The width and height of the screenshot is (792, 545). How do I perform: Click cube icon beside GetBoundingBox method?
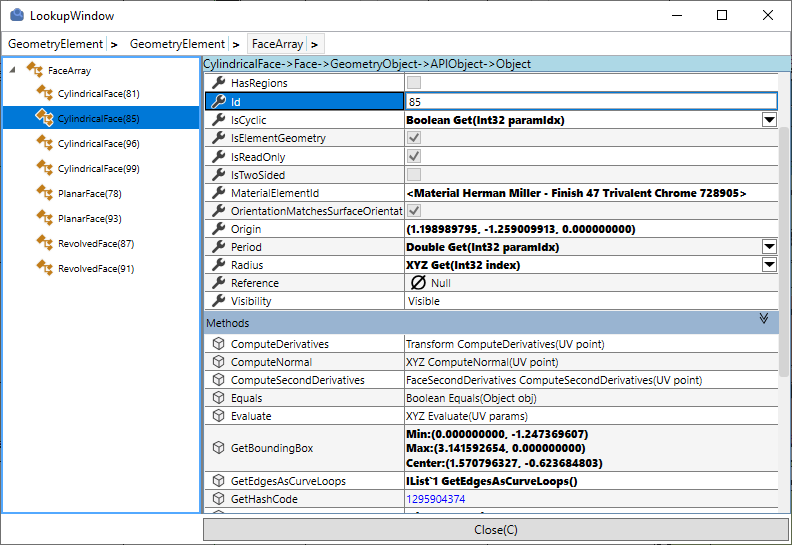pyautogui.click(x=218, y=448)
